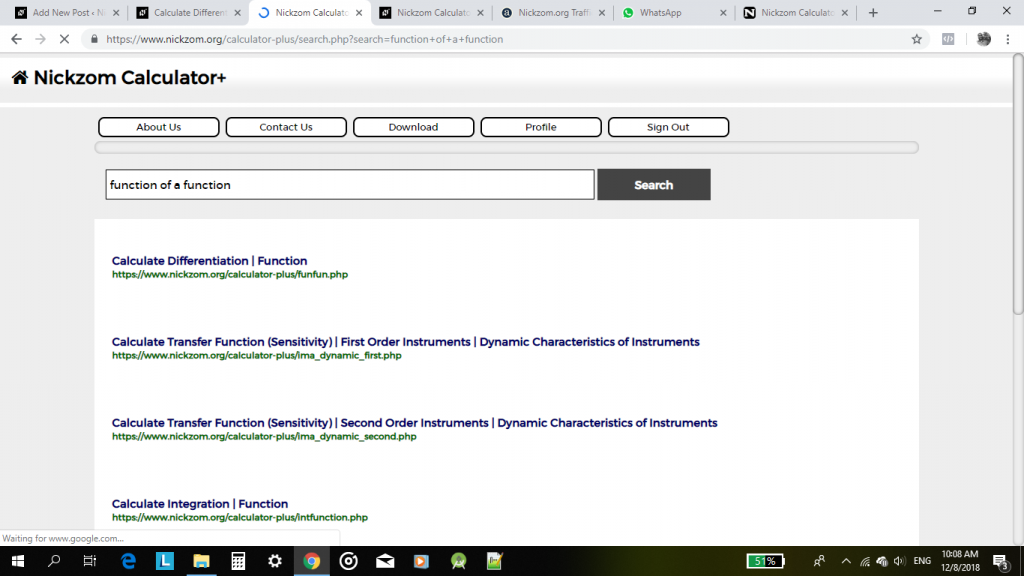
Task: Close the Add New Post tab
Action: coord(116,12)
